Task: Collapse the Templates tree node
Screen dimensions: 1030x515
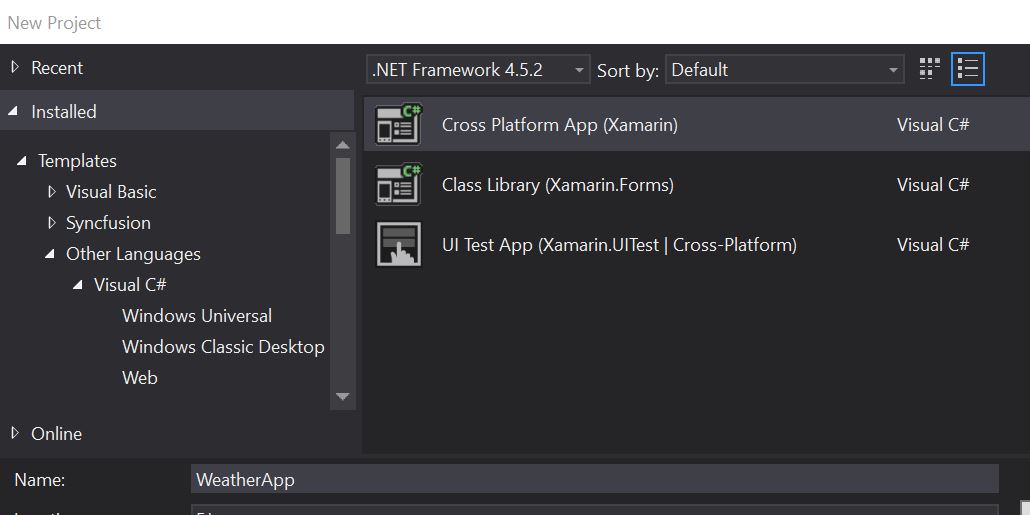Action: point(22,160)
